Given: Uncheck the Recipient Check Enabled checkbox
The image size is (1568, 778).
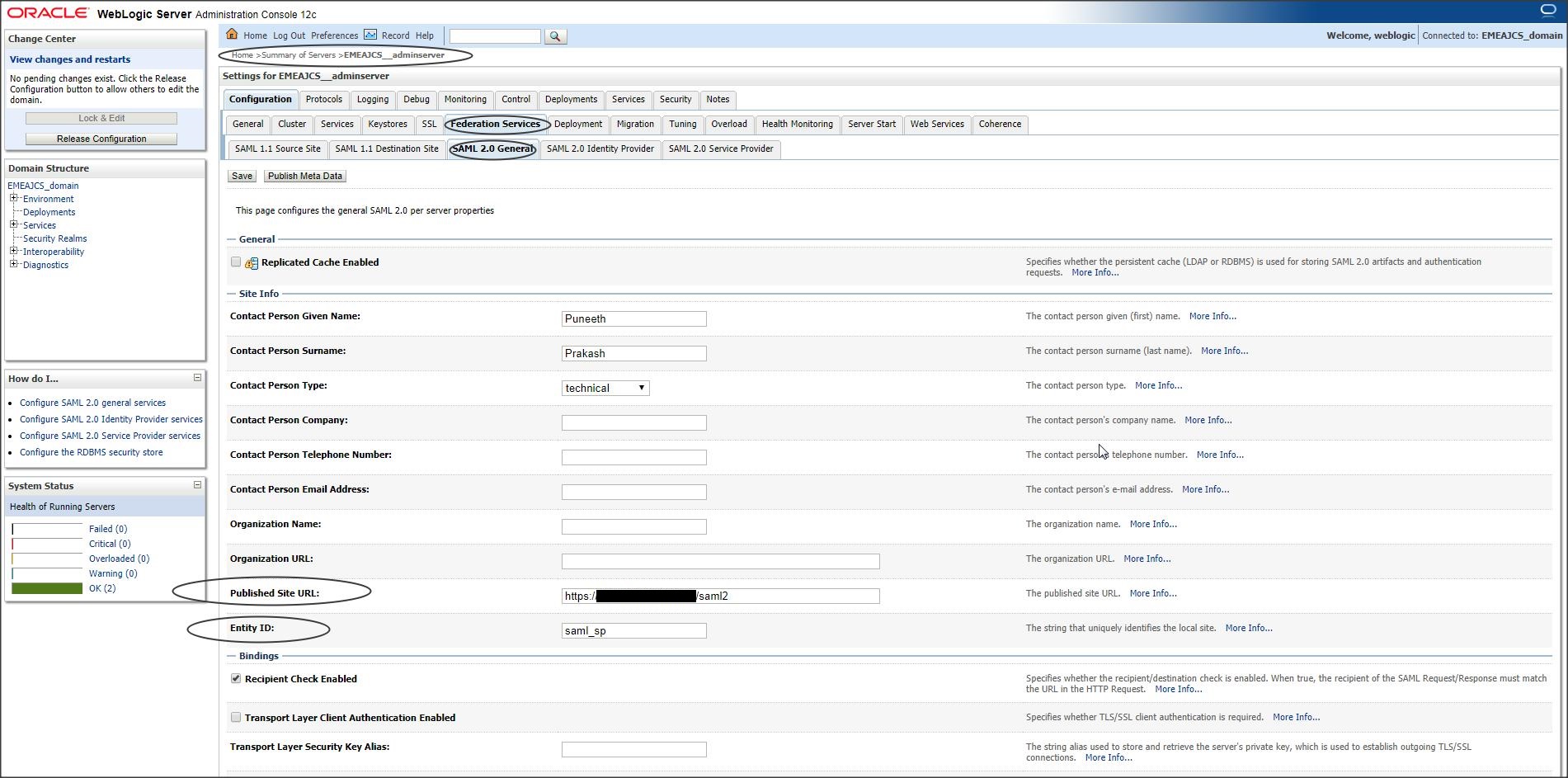Looking at the screenshot, I should tap(236, 678).
